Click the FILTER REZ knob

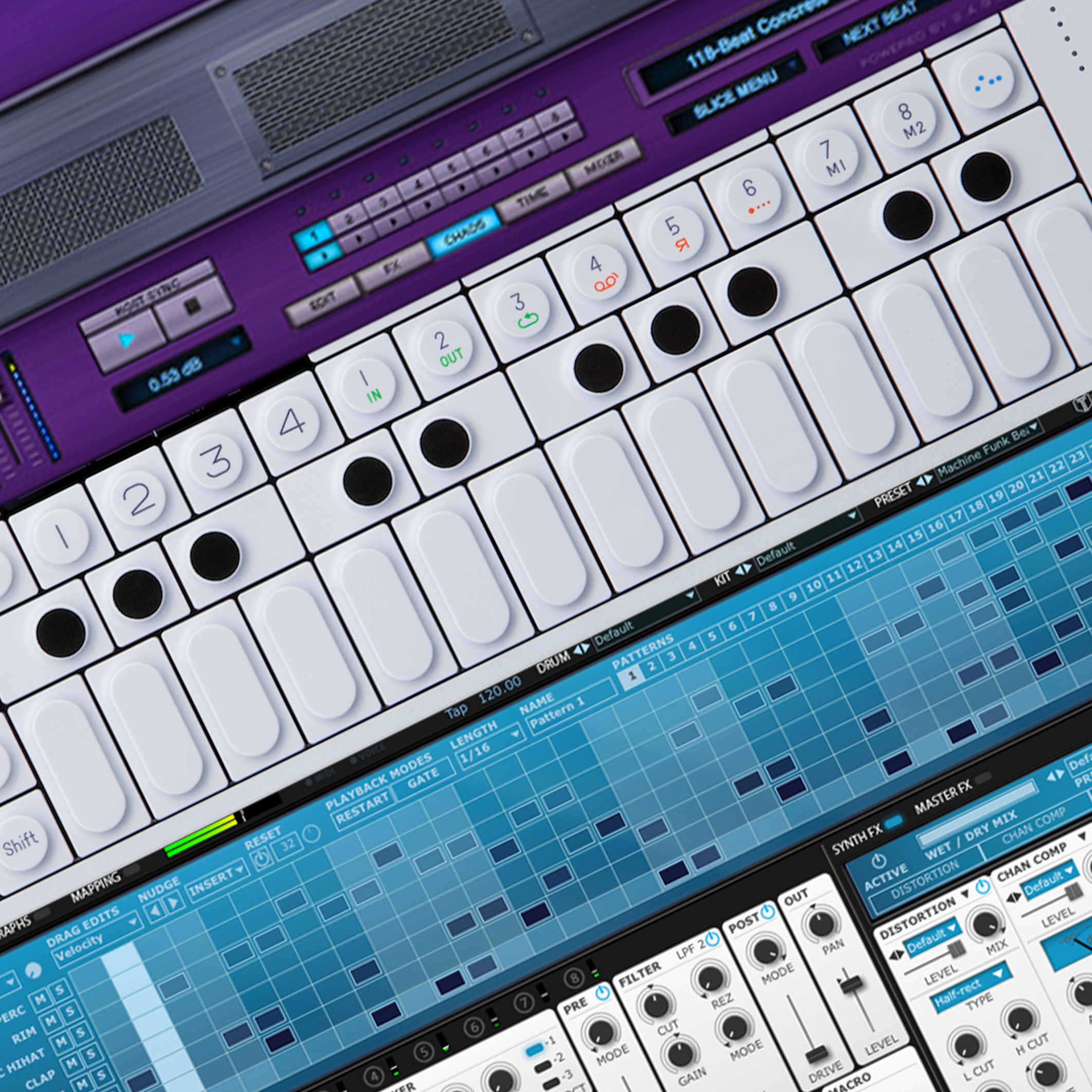[710, 978]
